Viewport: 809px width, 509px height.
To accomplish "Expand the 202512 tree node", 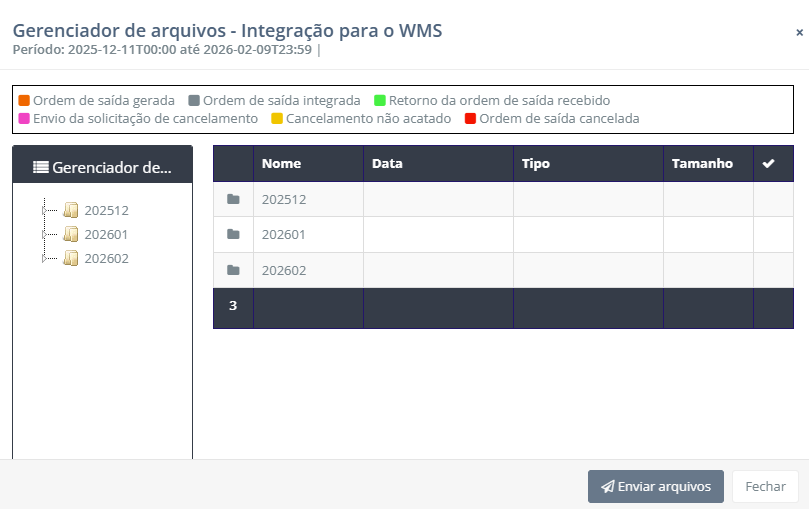I will pyautogui.click(x=46, y=210).
